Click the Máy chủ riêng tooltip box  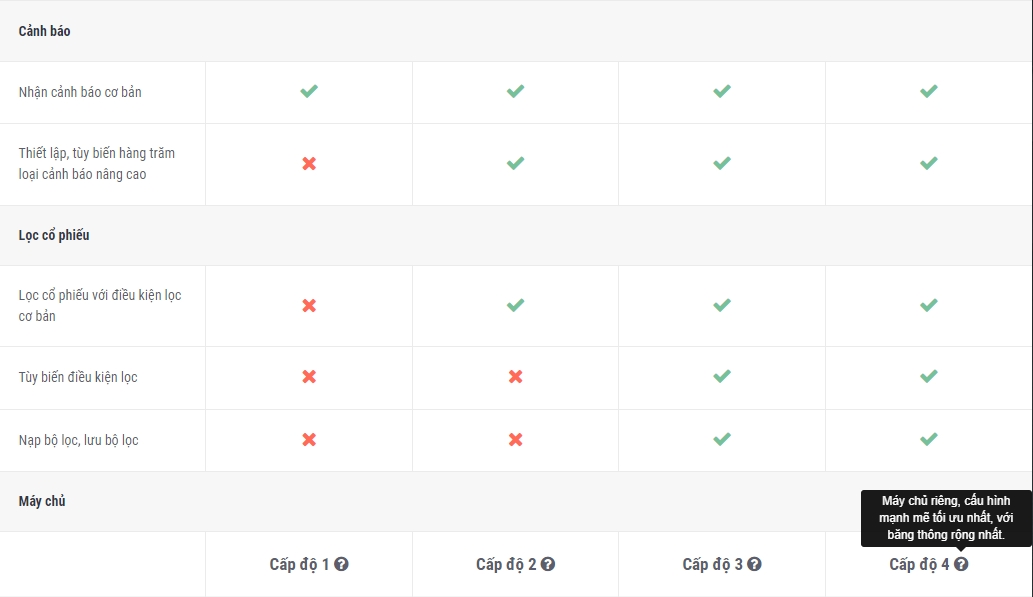click(946, 518)
